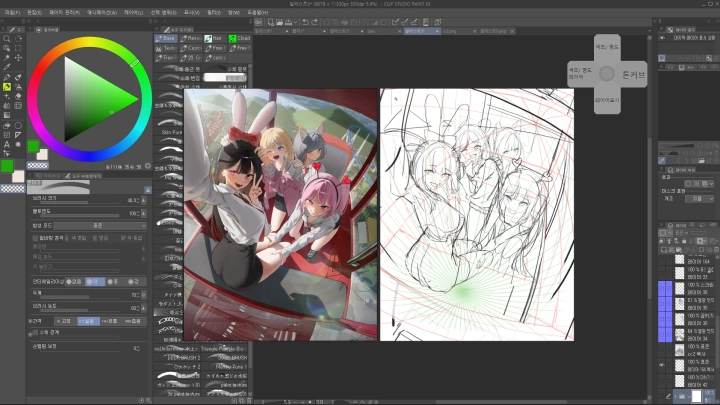
Task: Open opacity dynamics button beside 100 value
Action: 144,214
